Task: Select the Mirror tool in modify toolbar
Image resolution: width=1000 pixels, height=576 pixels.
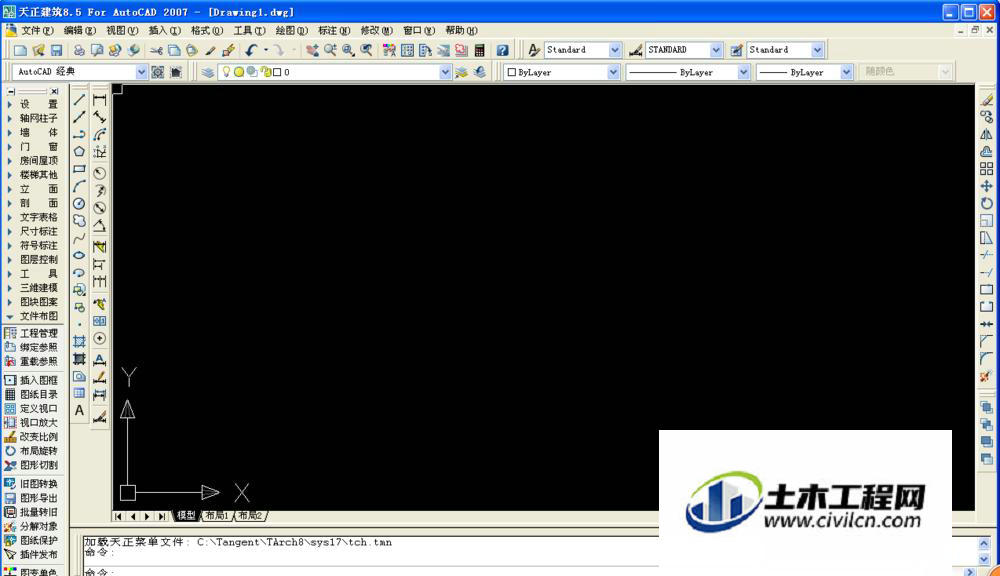Action: tap(986, 135)
